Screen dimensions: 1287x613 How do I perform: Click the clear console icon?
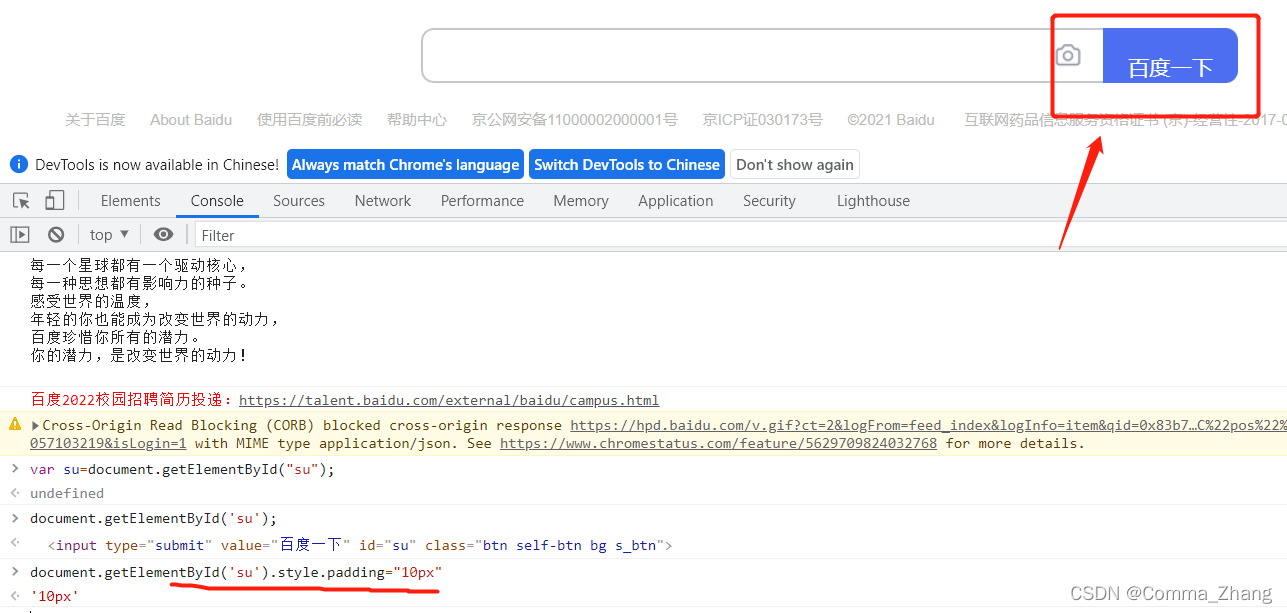(56, 234)
